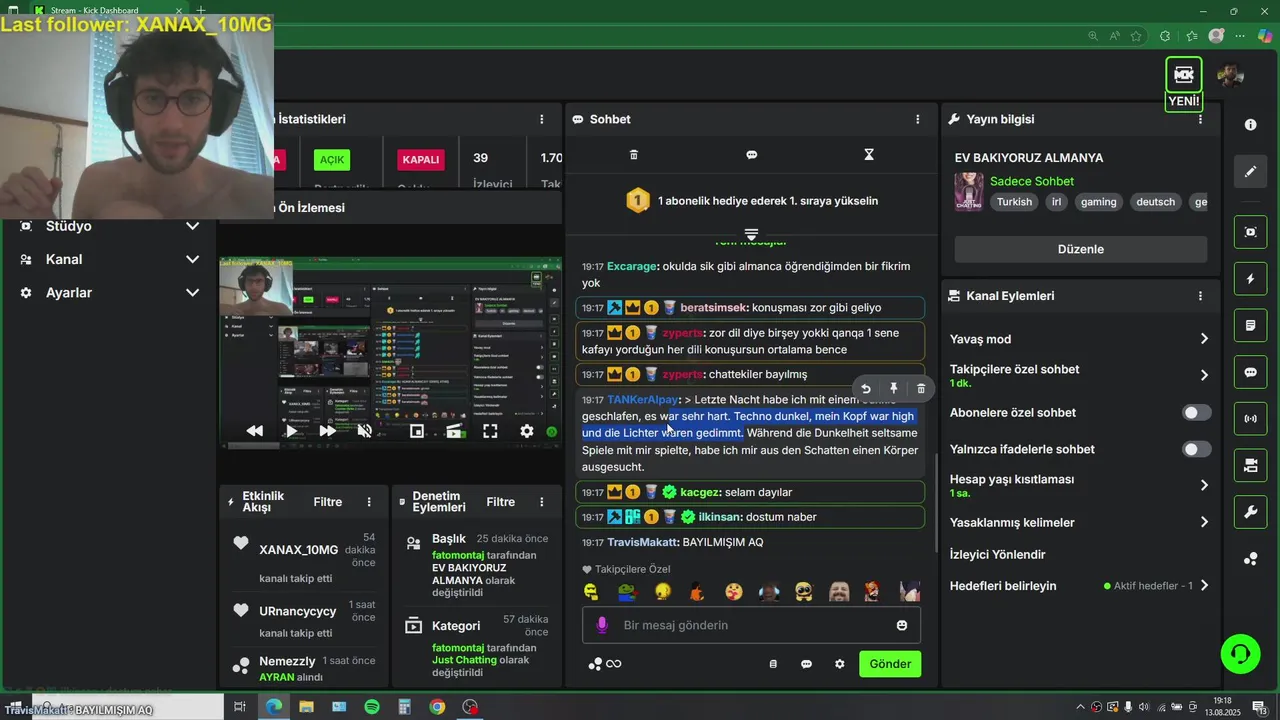Open Google Chrome from the taskbar
Image resolution: width=1280 pixels, height=720 pixels.
pos(437,707)
